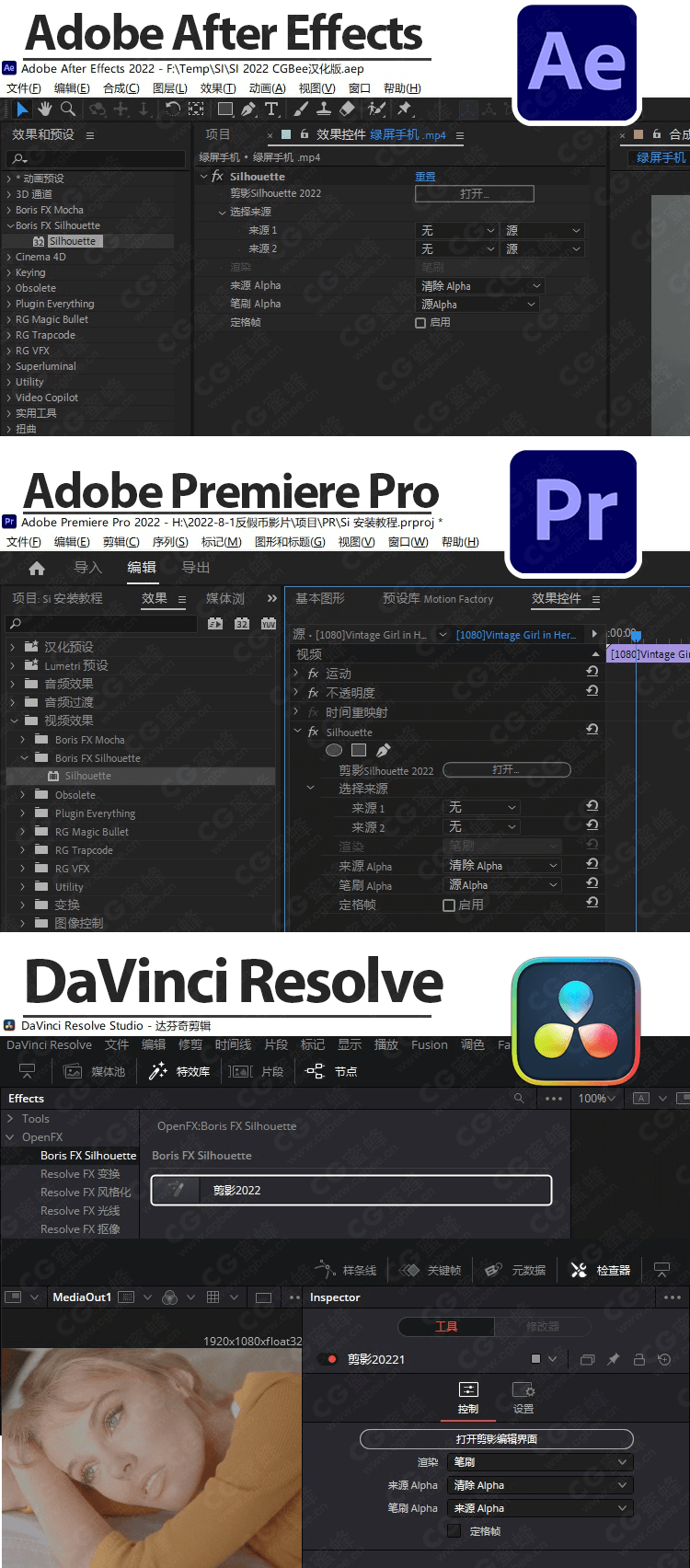690x1568 pixels.
Task: Click After Effects effects search field
Action: (x=98, y=158)
